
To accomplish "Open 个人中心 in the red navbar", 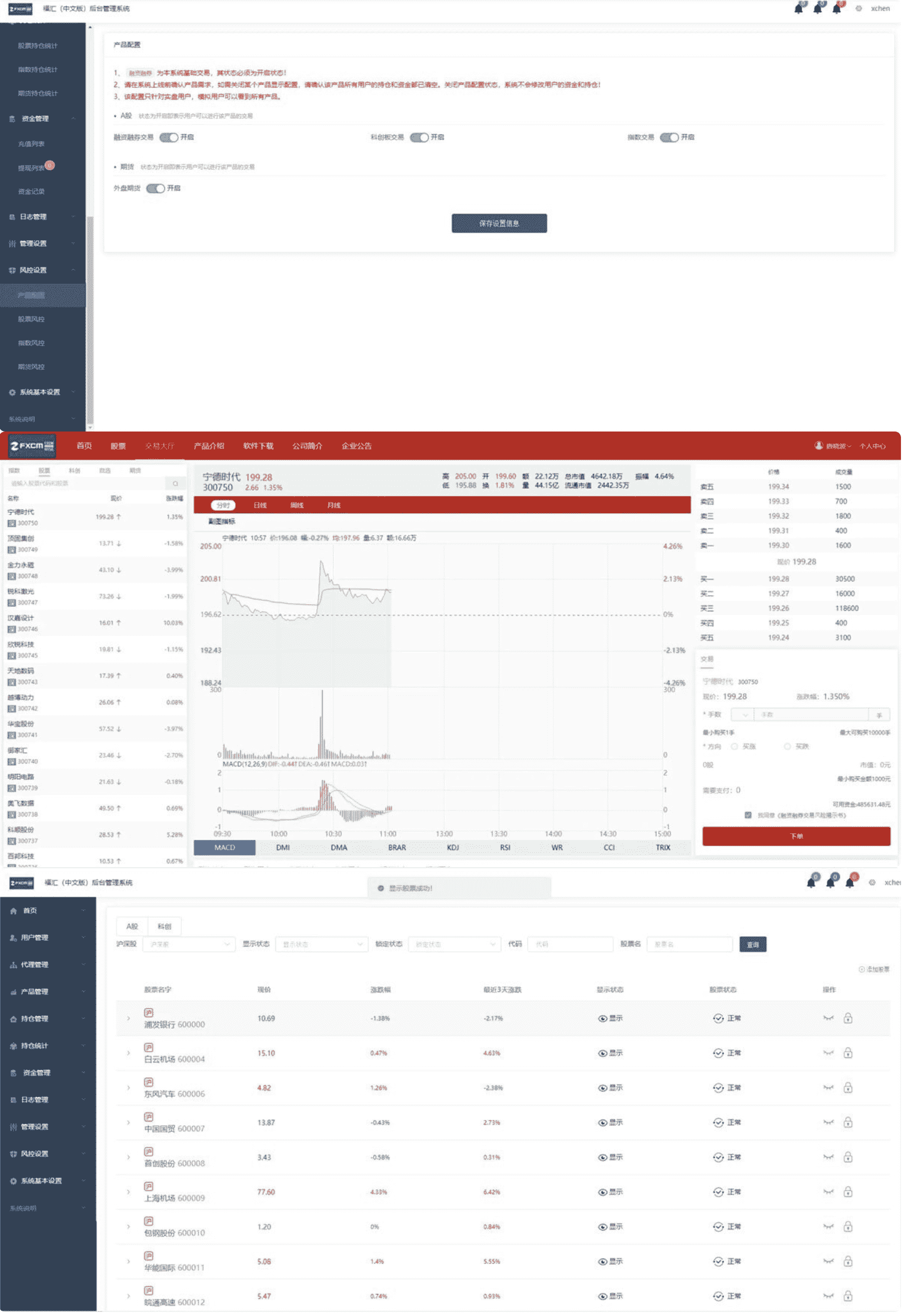I will [x=872, y=446].
